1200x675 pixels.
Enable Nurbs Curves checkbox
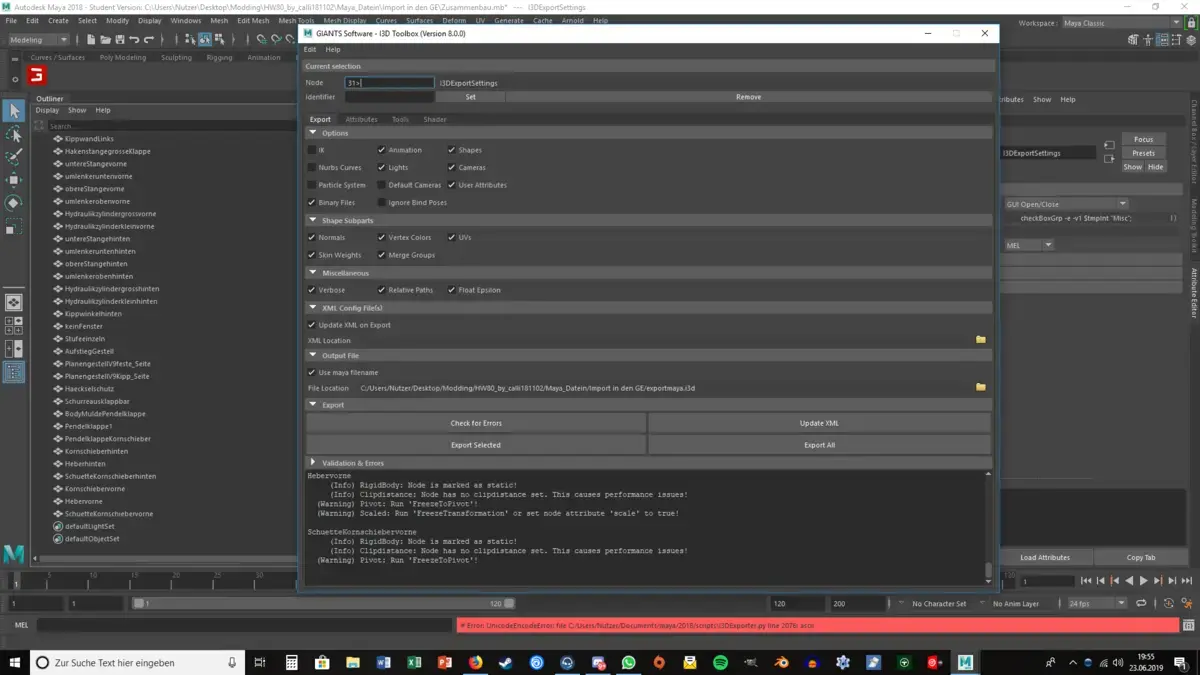coord(312,167)
